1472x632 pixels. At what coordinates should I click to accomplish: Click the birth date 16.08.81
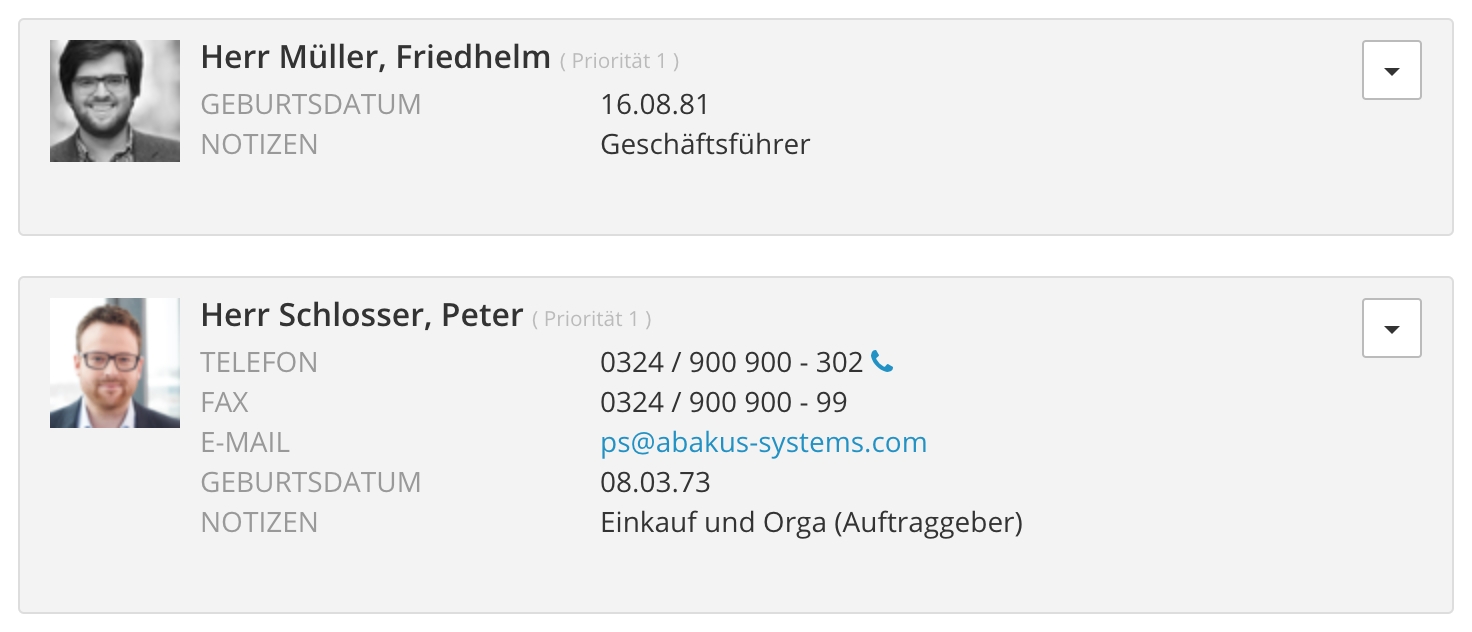point(655,104)
